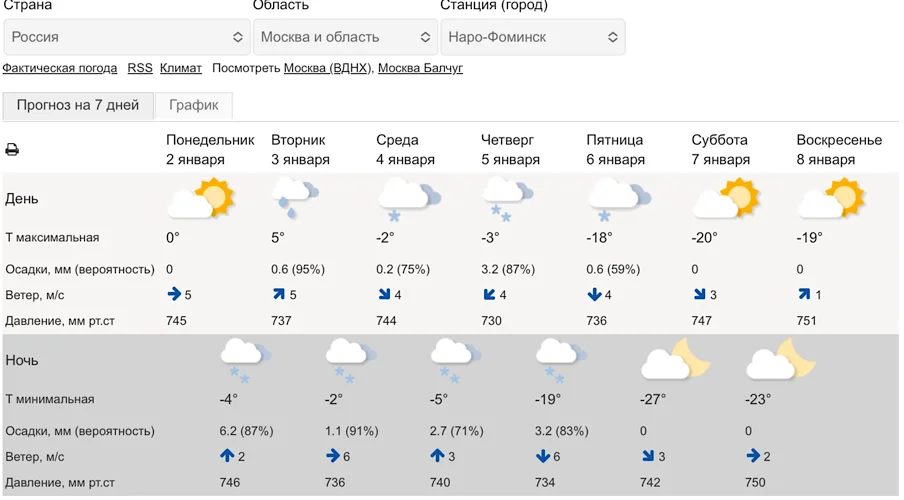Open the country dropdown showing Россия

tap(126, 37)
